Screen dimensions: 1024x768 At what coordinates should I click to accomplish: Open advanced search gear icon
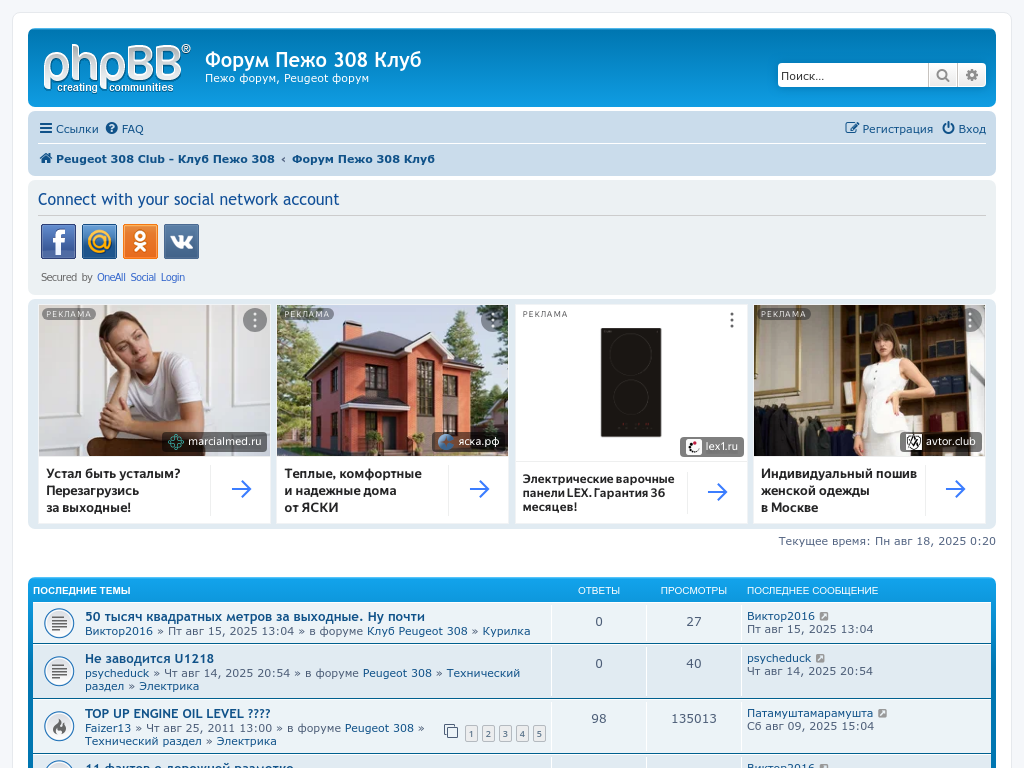click(x=971, y=76)
